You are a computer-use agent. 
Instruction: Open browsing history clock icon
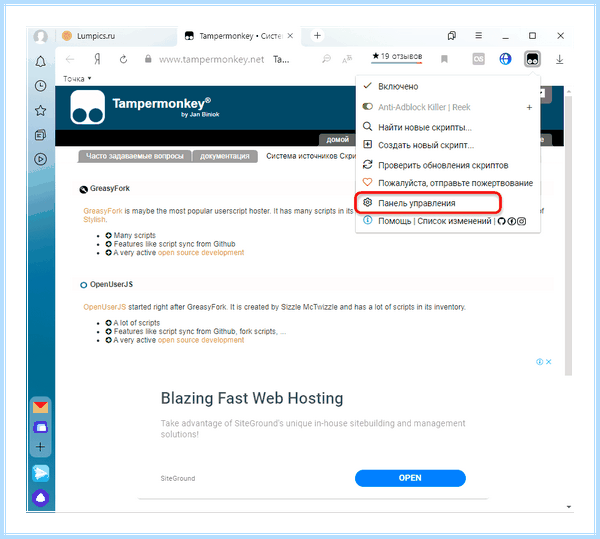[x=41, y=86]
